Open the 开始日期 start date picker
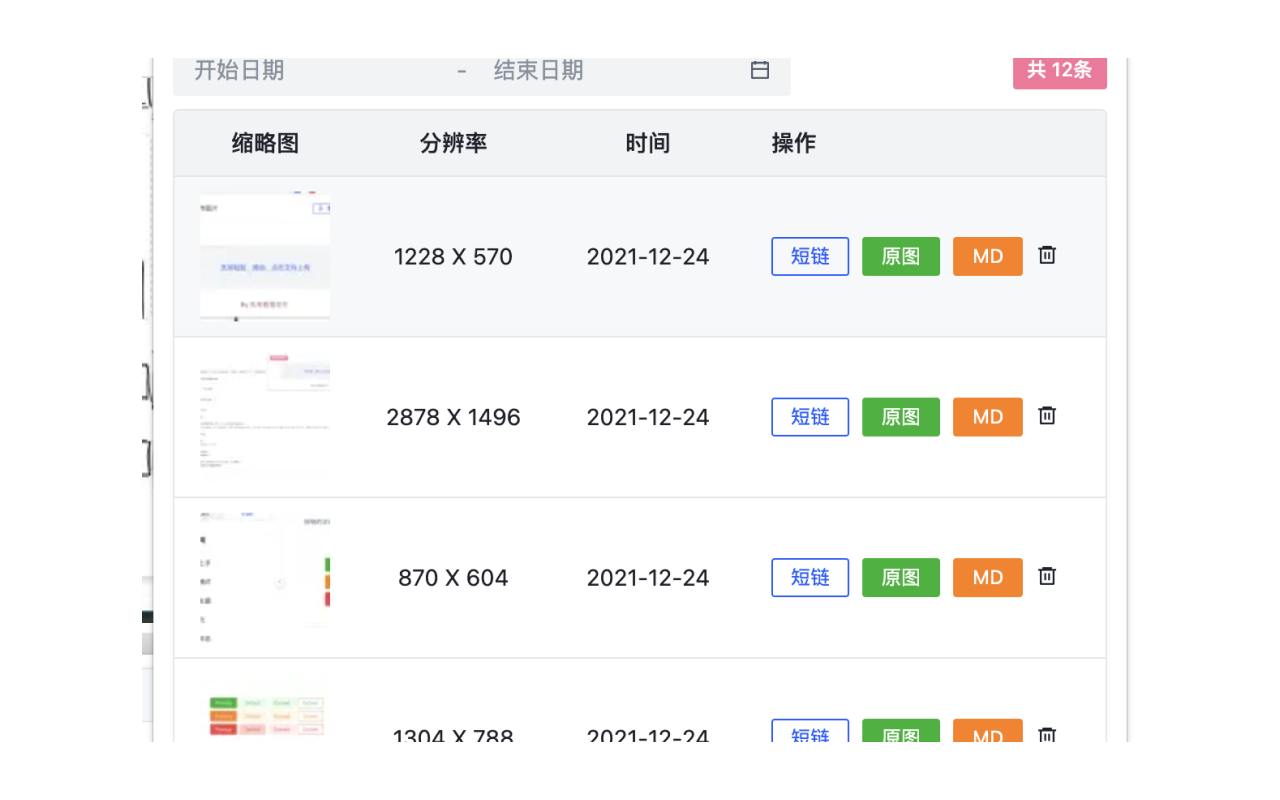Image resolution: width=1280 pixels, height=800 pixels. tap(240, 70)
